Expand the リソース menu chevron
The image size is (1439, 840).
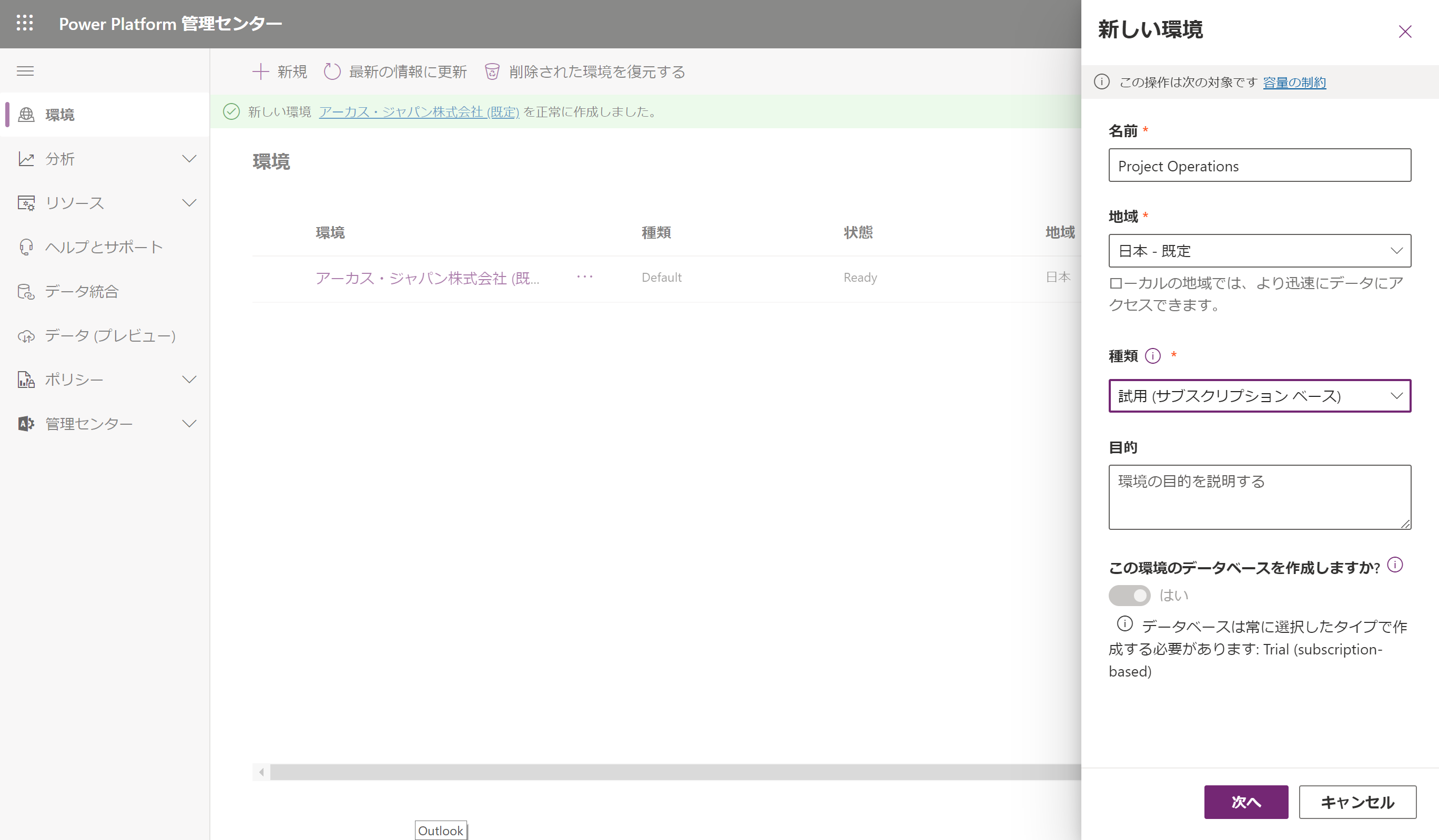coord(189,202)
